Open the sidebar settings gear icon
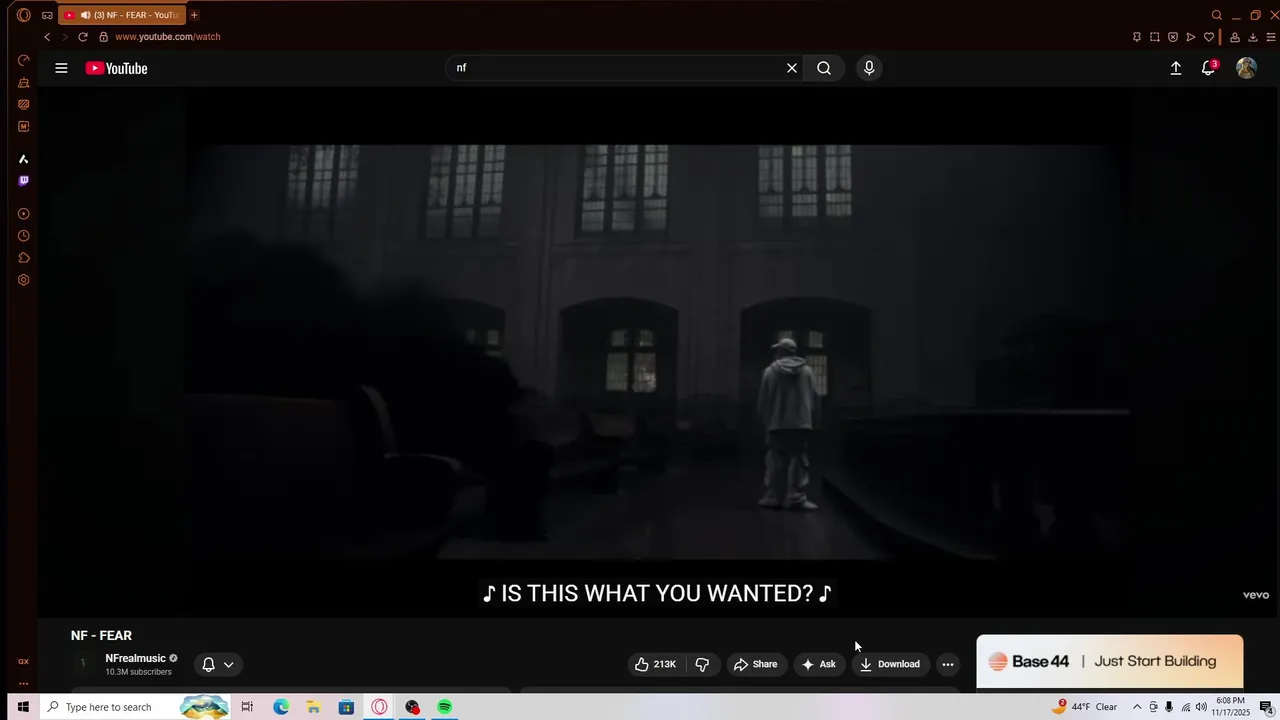The width and height of the screenshot is (1280, 720). point(24,280)
